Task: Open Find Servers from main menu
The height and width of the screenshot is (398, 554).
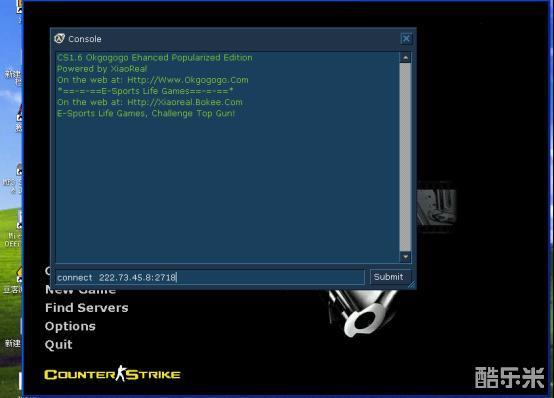Action: [87, 308]
